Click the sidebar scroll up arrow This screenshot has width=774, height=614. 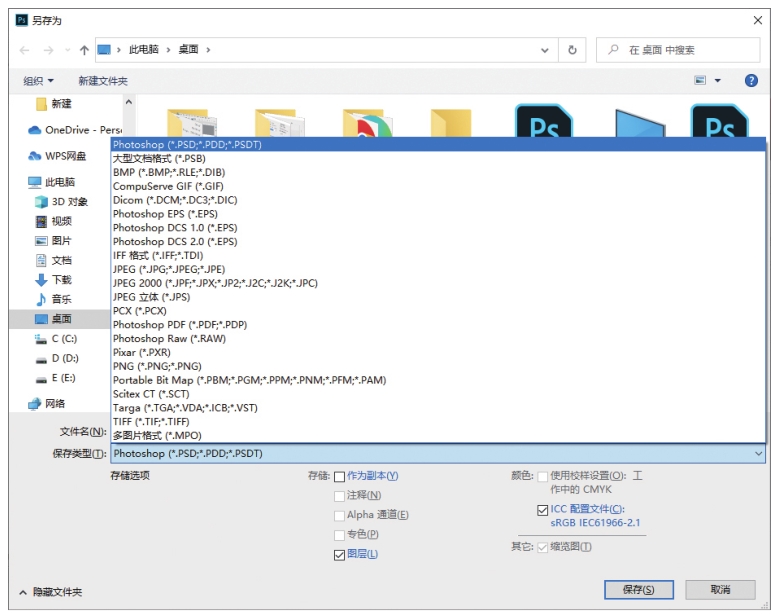(x=129, y=102)
